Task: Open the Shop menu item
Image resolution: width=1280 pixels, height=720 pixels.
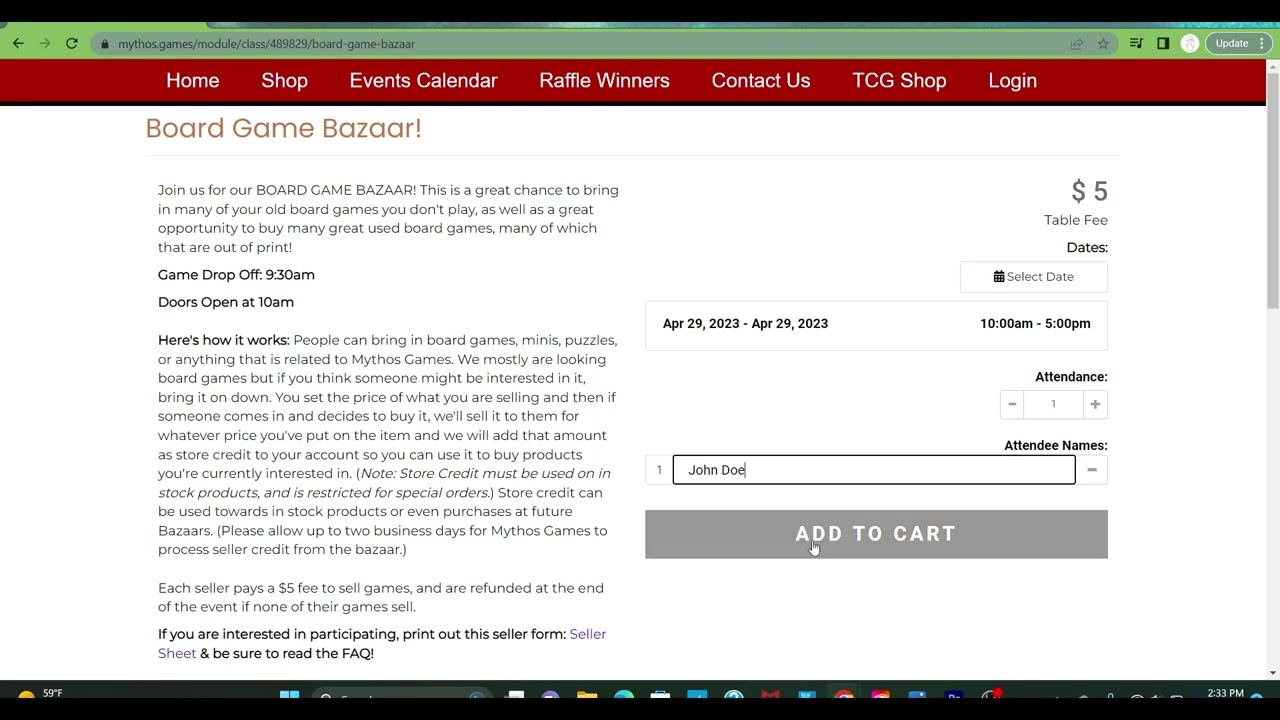Action: pyautogui.click(x=284, y=81)
